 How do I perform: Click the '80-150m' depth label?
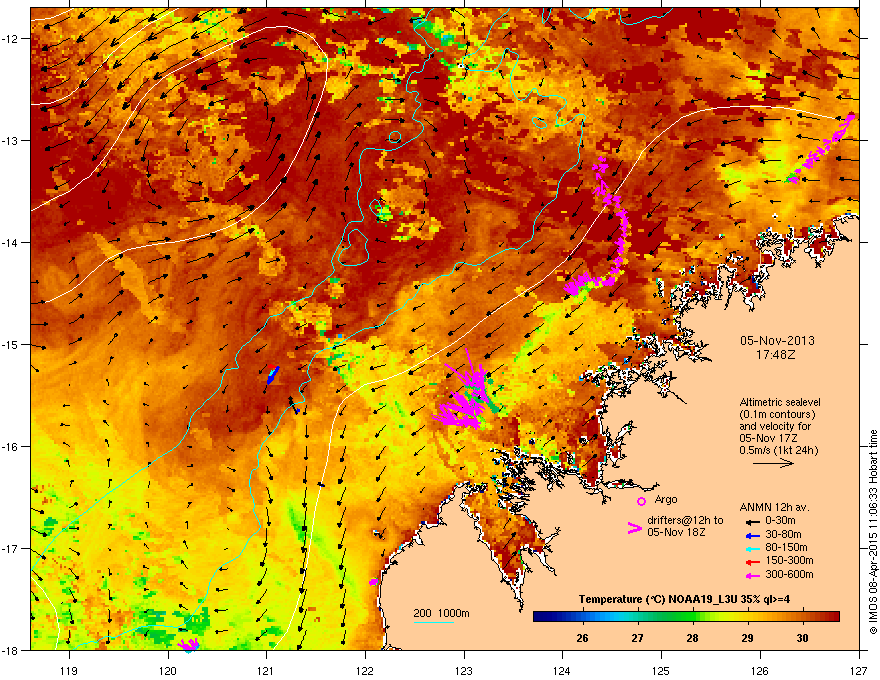(786, 547)
